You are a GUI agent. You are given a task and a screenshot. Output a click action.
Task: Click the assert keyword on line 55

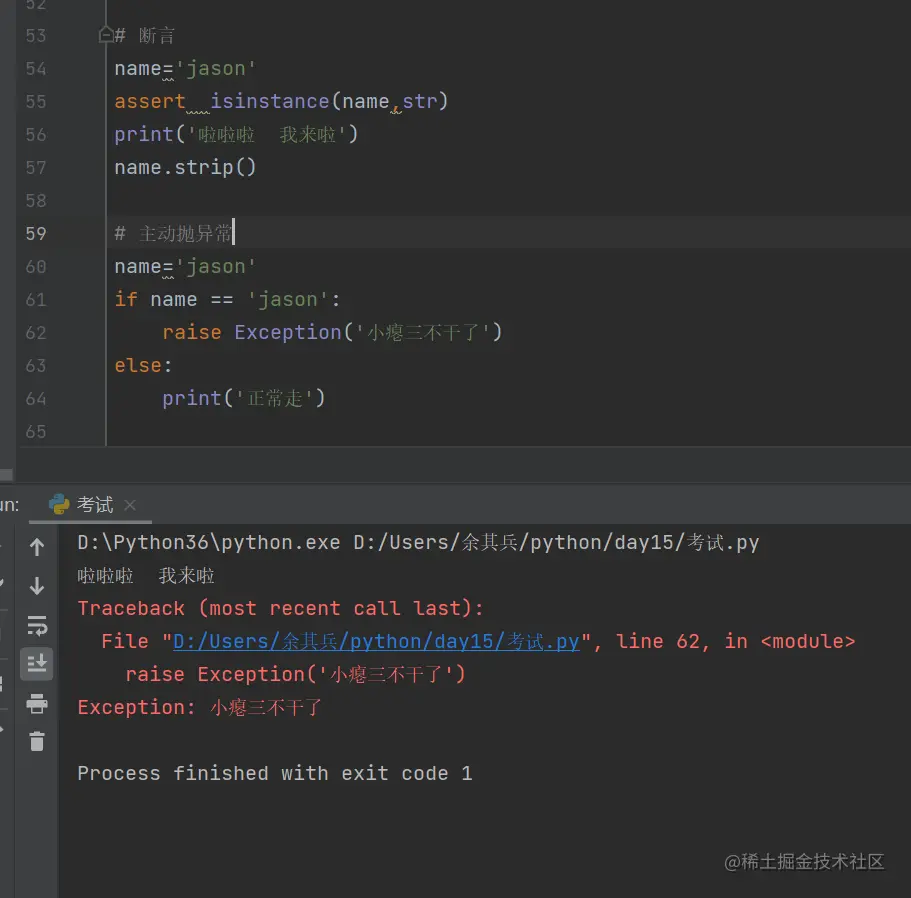pos(150,101)
